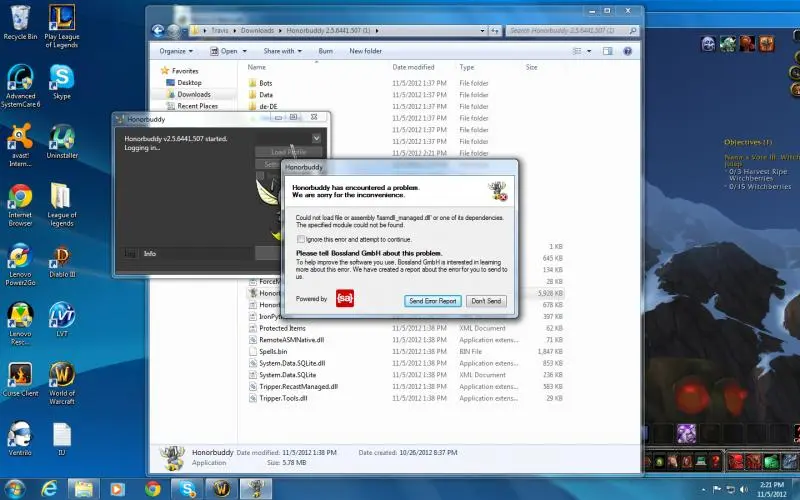Select the de-DE folder row
Image resolution: width=800 pixels, height=500 pixels.
coord(406,107)
